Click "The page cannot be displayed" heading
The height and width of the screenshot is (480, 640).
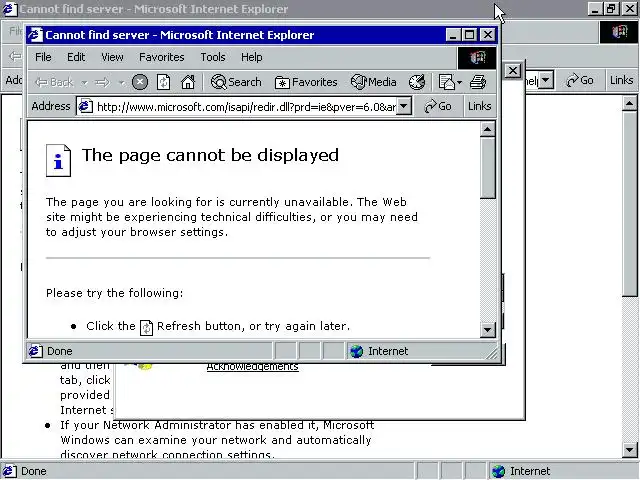pyautogui.click(x=210, y=155)
